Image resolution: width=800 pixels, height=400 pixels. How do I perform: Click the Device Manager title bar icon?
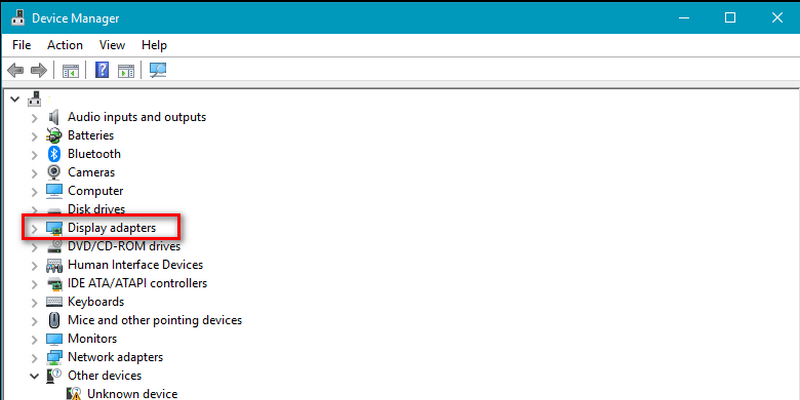pyautogui.click(x=18, y=18)
